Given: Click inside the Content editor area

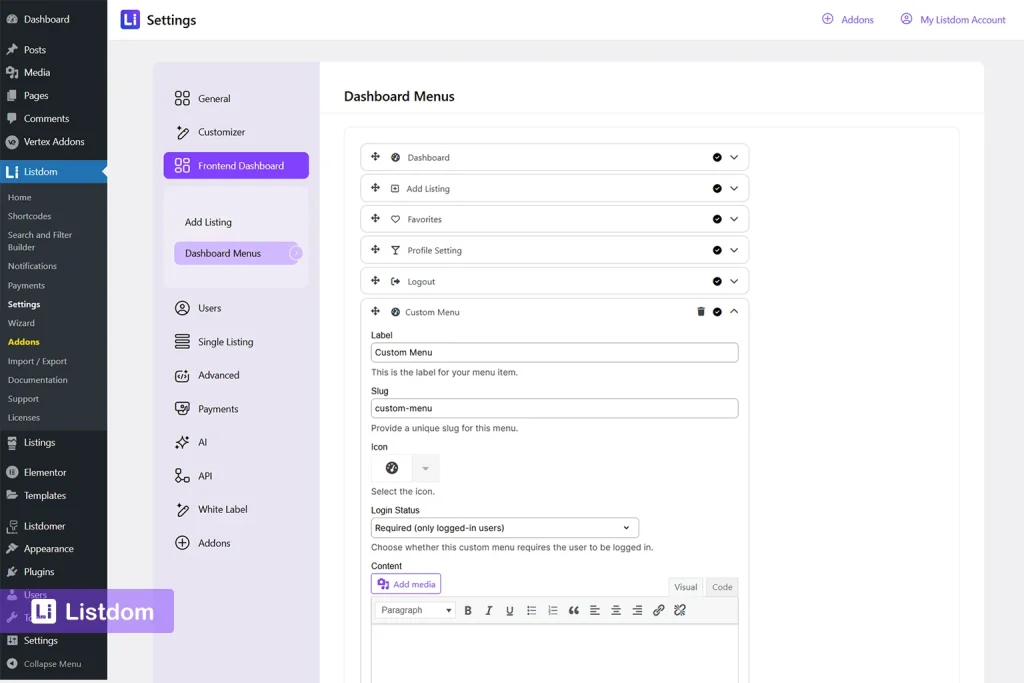Looking at the screenshot, I should 554,653.
